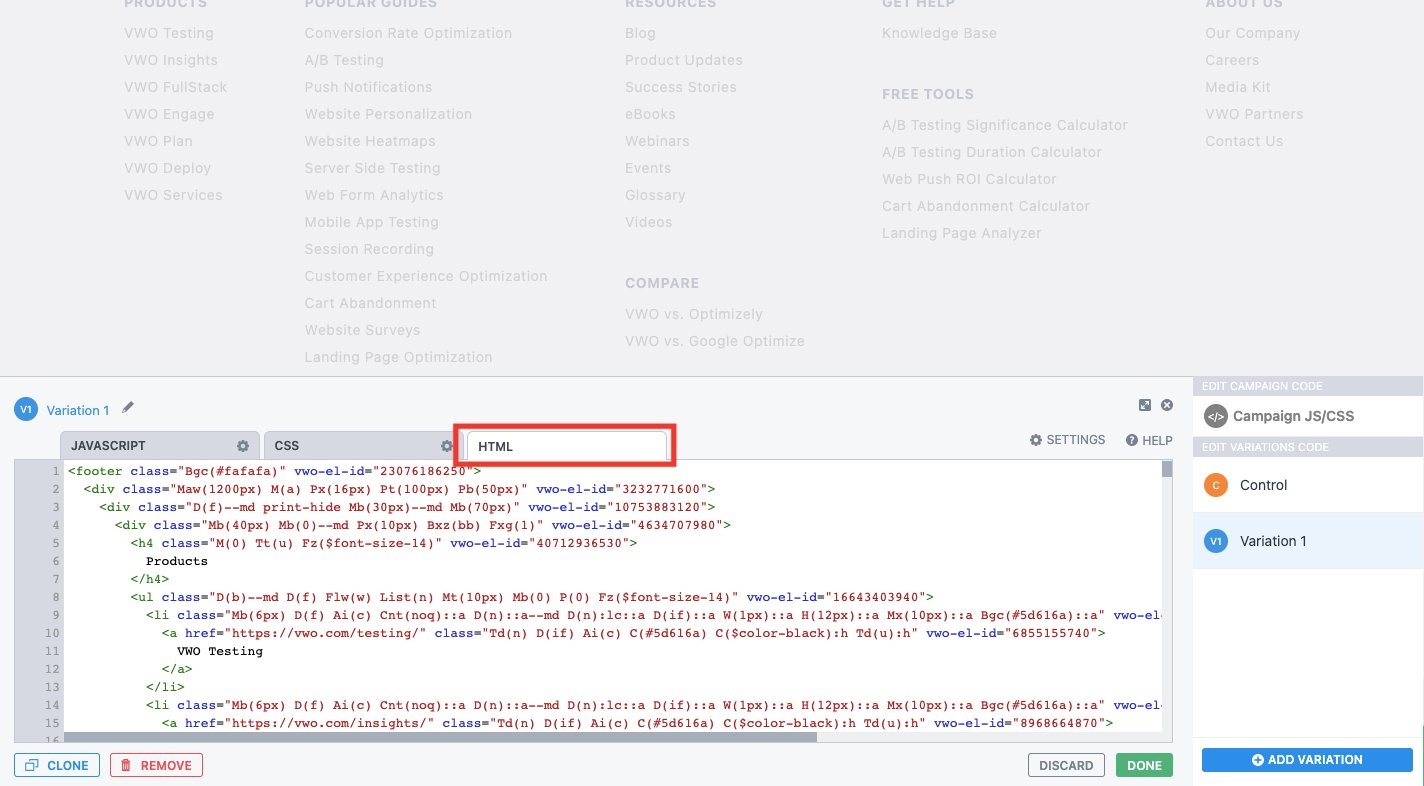Viewport: 1424px width, 786px height.
Task: Edit Variation 1 name with pencil icon
Action: click(x=128, y=408)
